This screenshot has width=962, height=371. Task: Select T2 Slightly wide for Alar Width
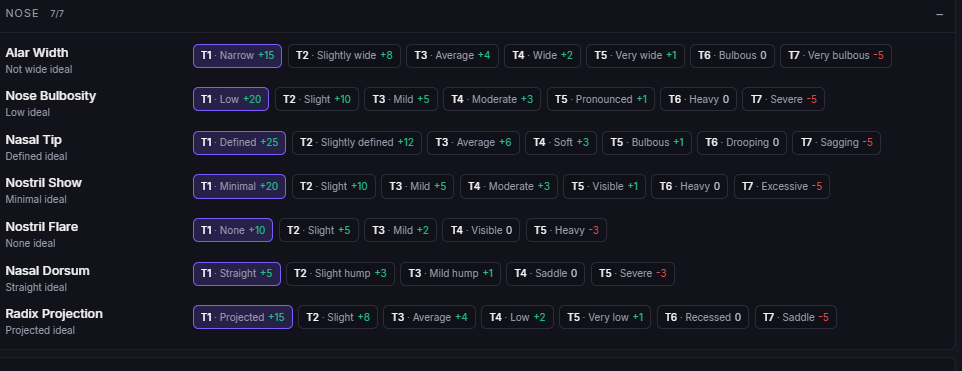click(344, 56)
